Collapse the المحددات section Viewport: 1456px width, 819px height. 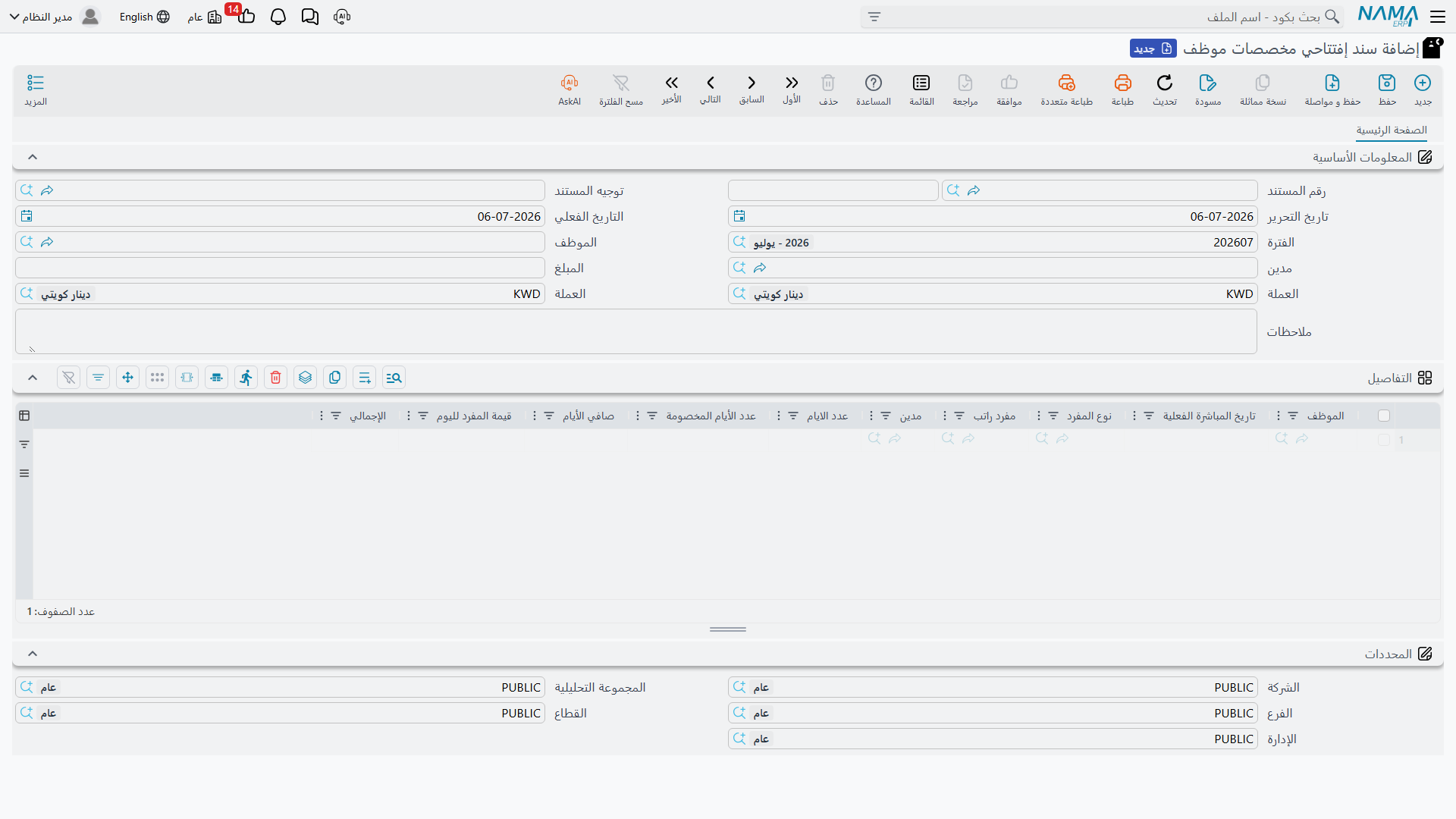tap(33, 654)
